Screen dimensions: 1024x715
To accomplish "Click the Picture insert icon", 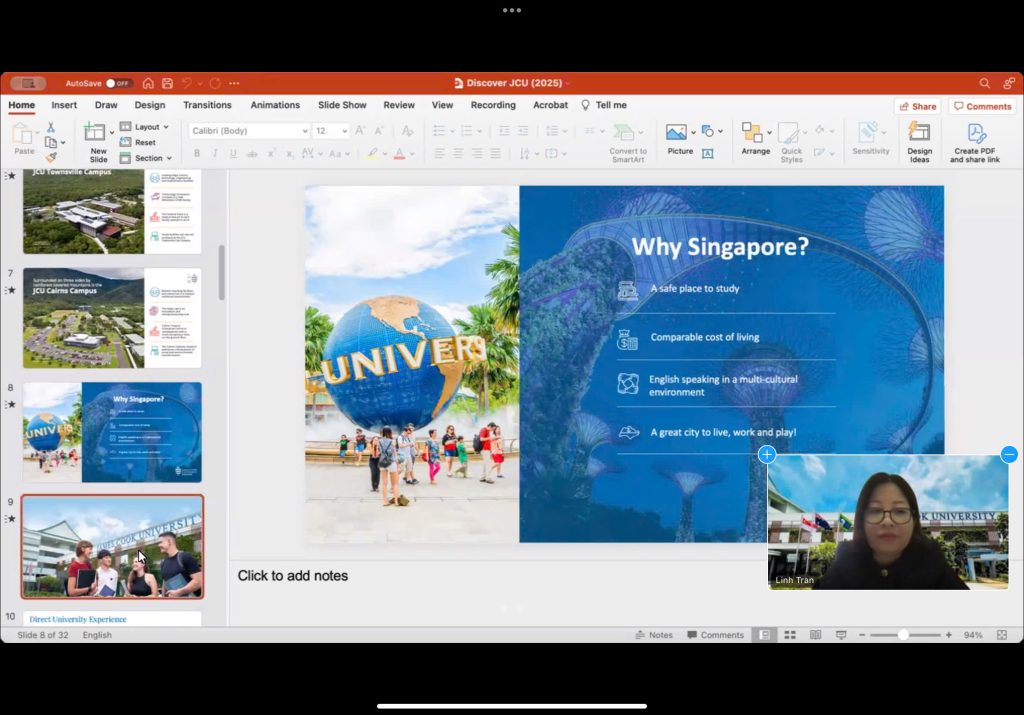I will coord(676,133).
